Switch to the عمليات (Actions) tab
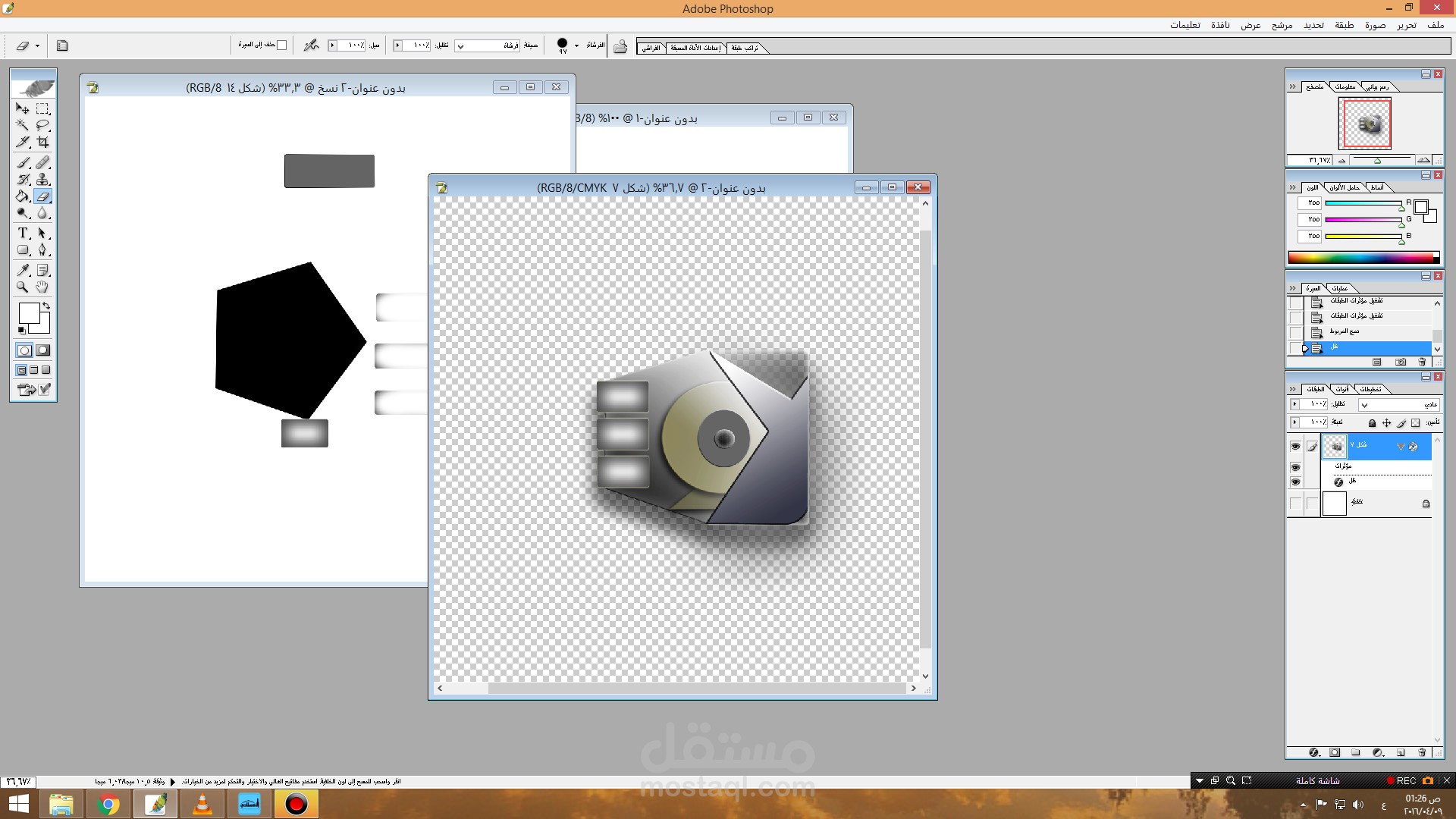Image resolution: width=1456 pixels, height=819 pixels. (1340, 288)
